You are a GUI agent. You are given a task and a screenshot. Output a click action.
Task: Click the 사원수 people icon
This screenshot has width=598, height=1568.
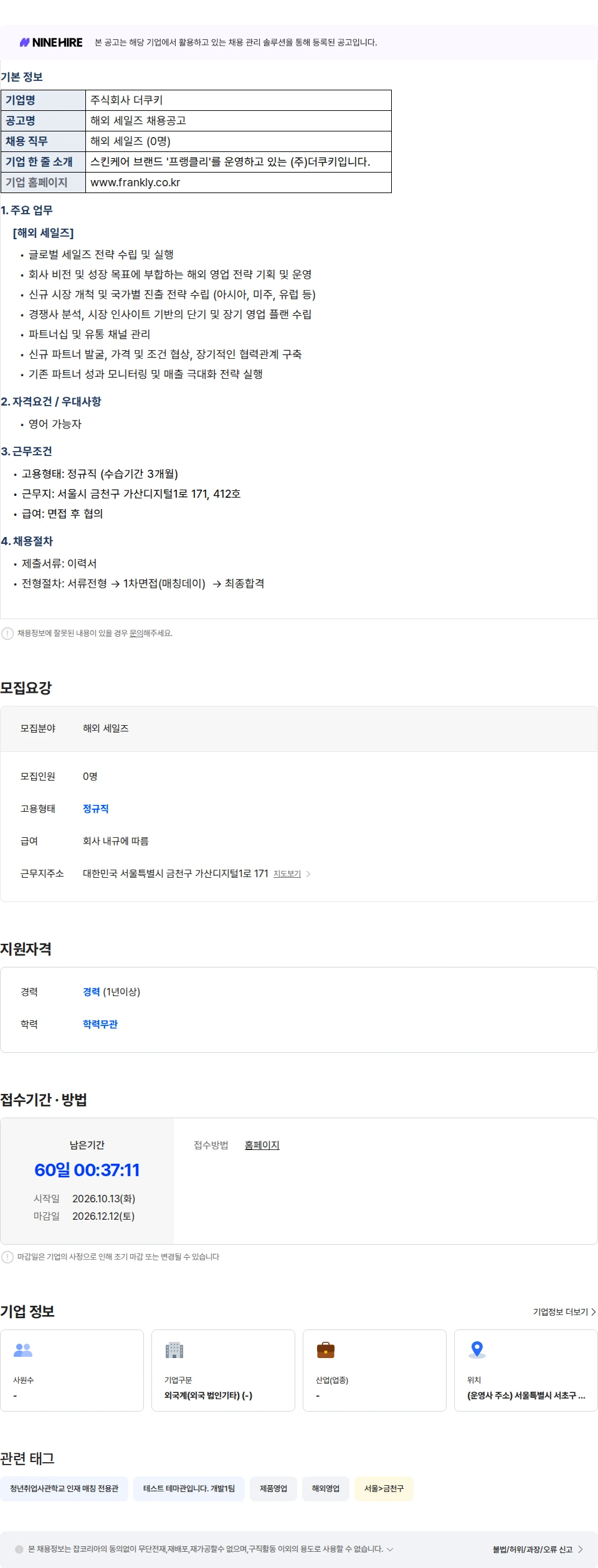[x=23, y=1350]
